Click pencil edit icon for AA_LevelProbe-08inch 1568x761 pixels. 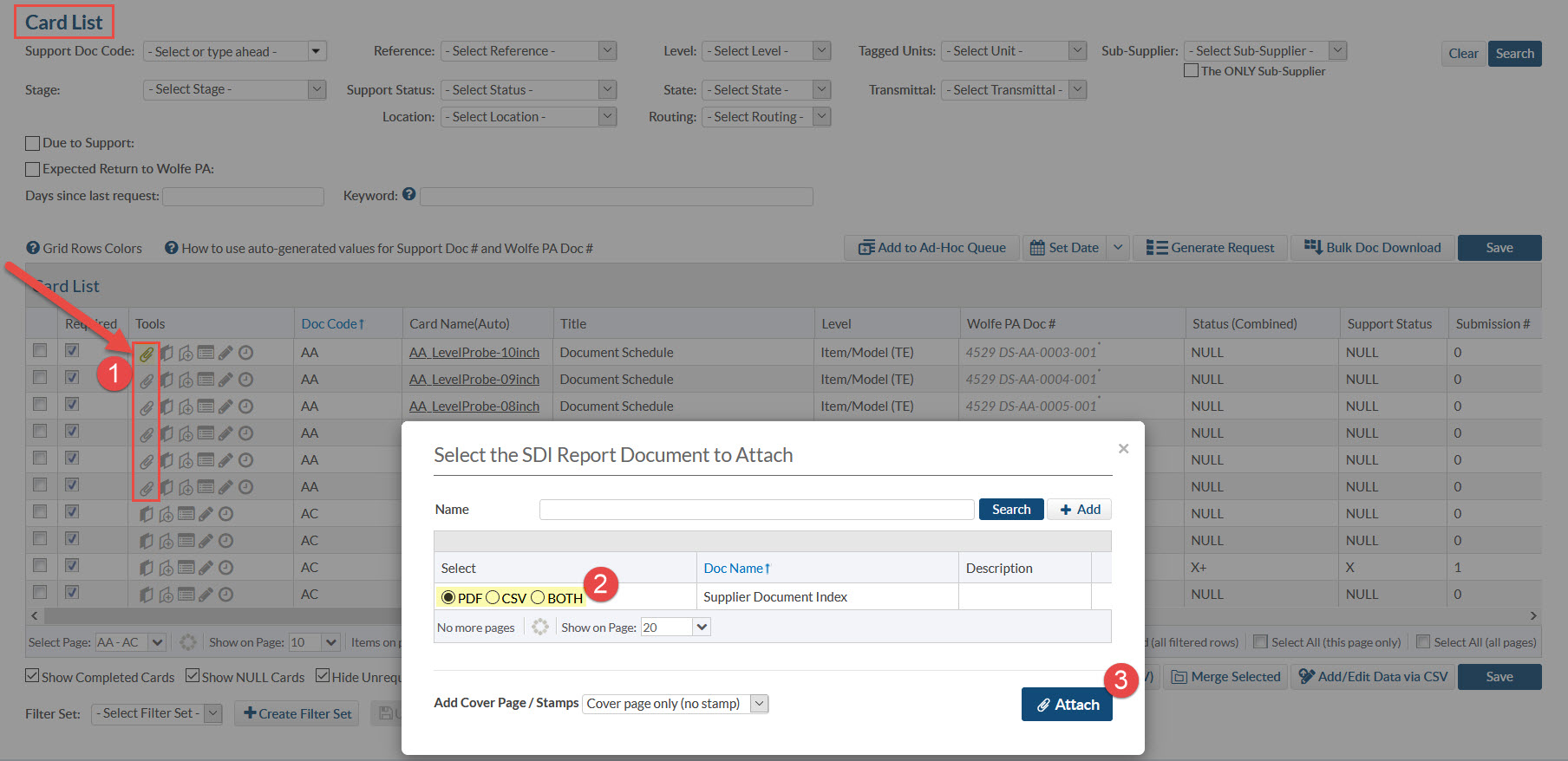(225, 407)
